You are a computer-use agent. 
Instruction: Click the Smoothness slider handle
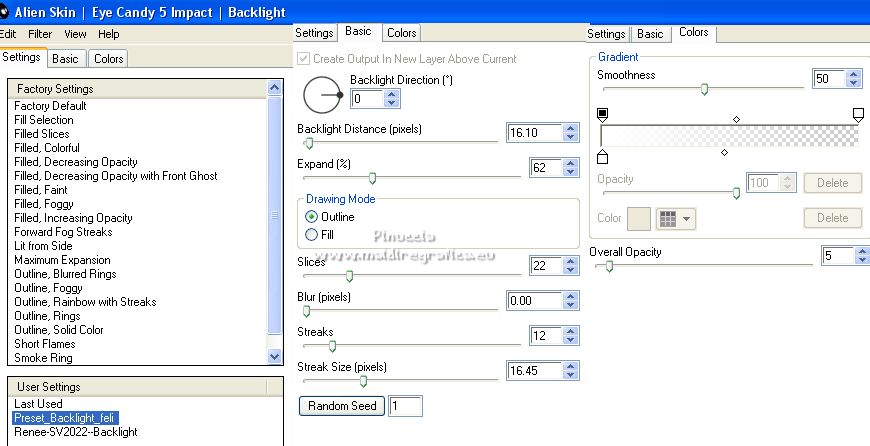[704, 89]
